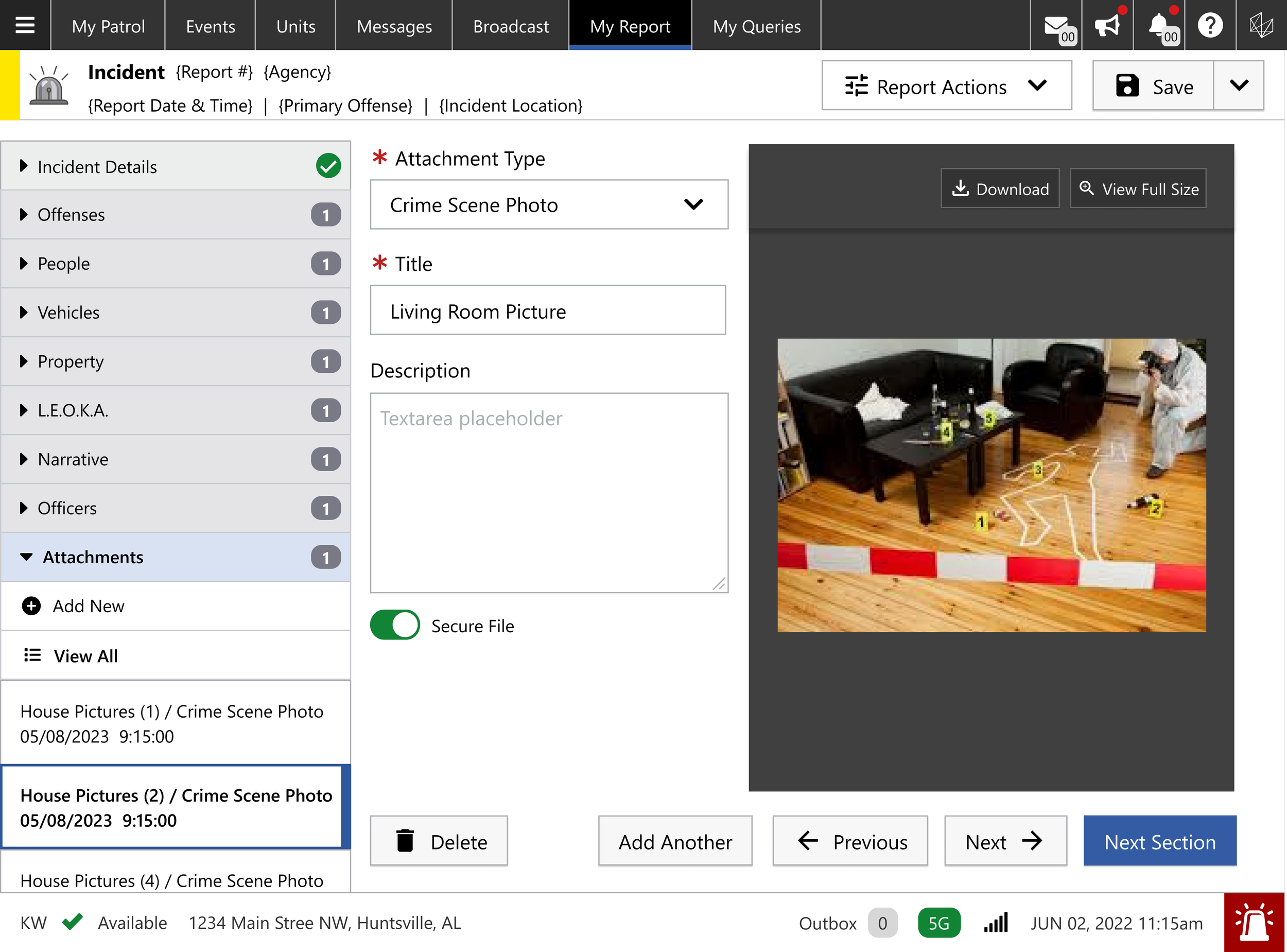Viewport: 1287px width, 952px height.
Task: Expand the Incident Details section
Action: click(176, 166)
